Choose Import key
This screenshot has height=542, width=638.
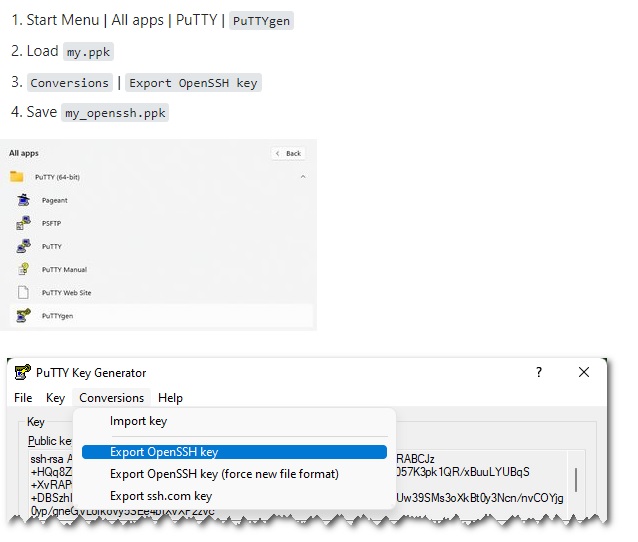tap(234, 421)
